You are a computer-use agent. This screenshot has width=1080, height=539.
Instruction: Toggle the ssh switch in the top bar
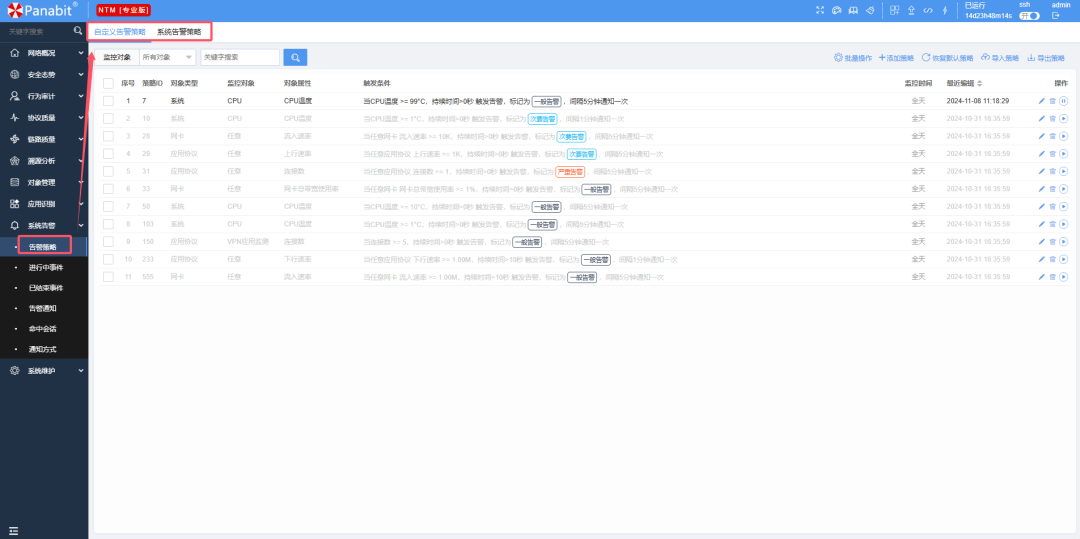[1030, 16]
